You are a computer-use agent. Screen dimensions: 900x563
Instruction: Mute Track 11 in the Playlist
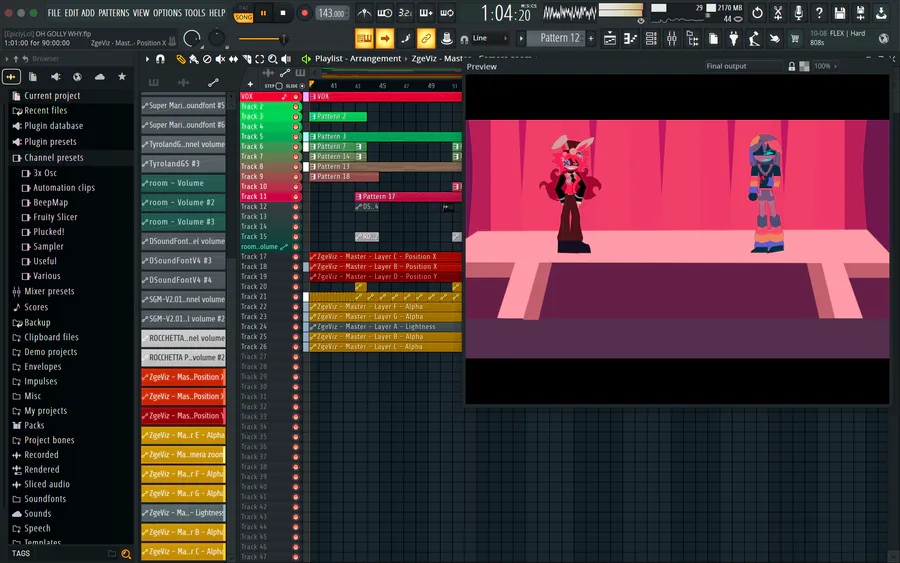(296, 196)
